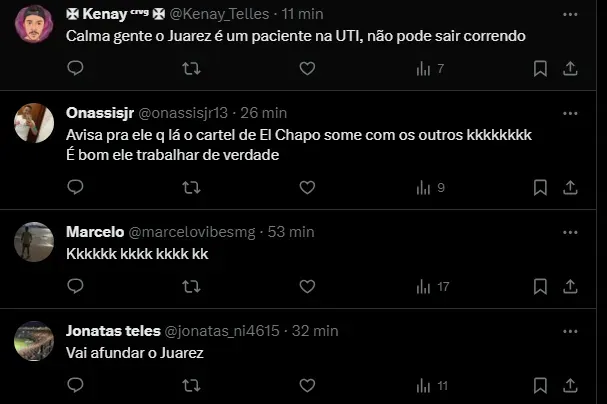Reply to Kenay's tweet about Juarez
607x404 pixels.
75,69
